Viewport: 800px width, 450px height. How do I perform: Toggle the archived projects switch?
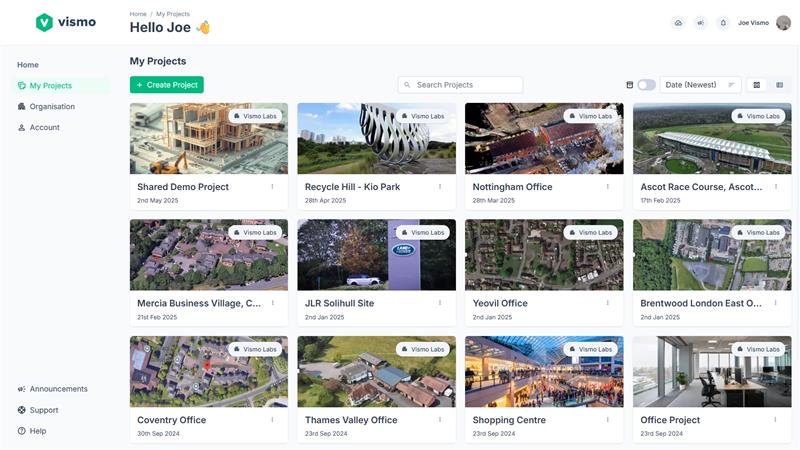[646, 85]
